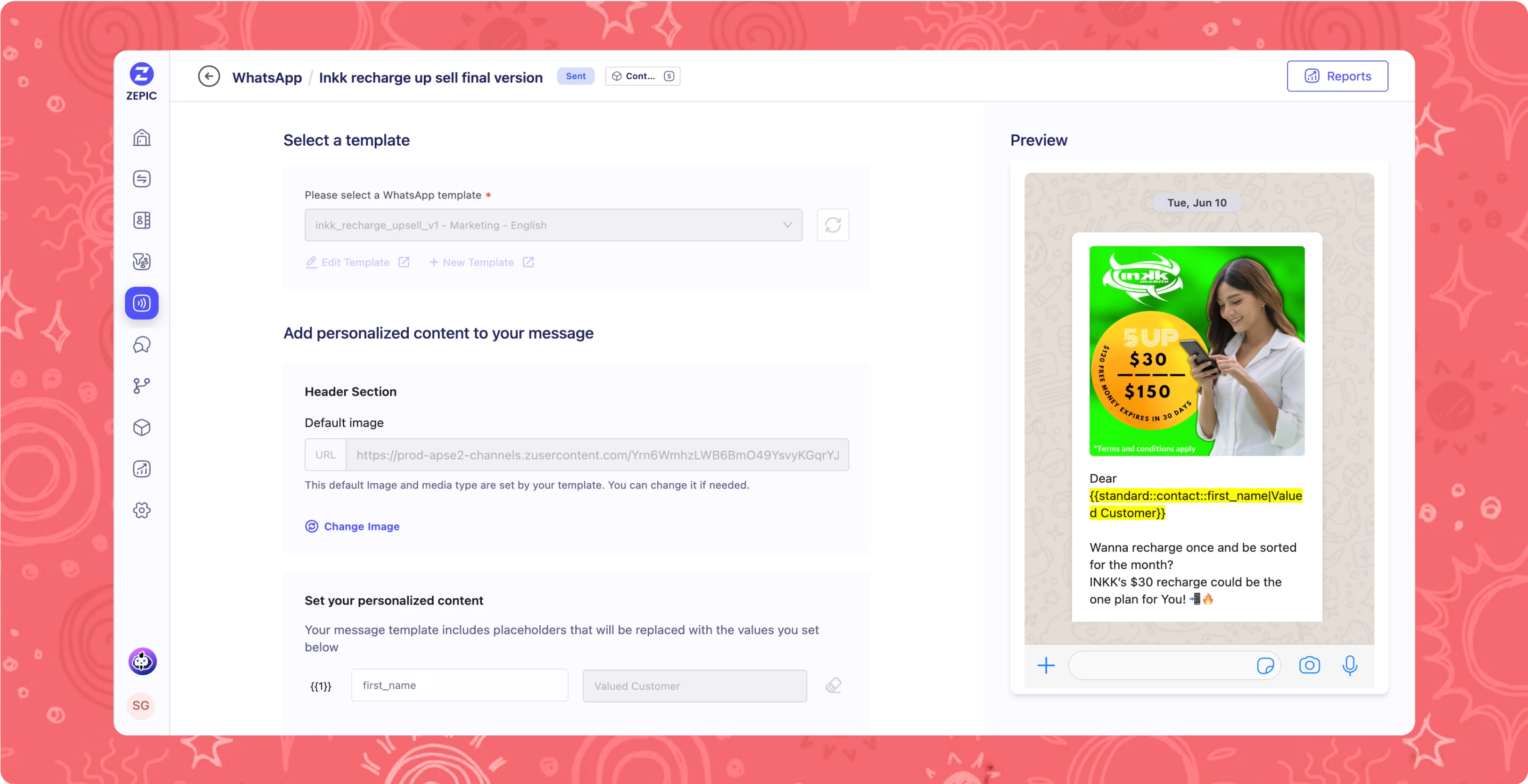Viewport: 1528px width, 784px height.
Task: Click the Zepic logo
Action: click(141, 82)
